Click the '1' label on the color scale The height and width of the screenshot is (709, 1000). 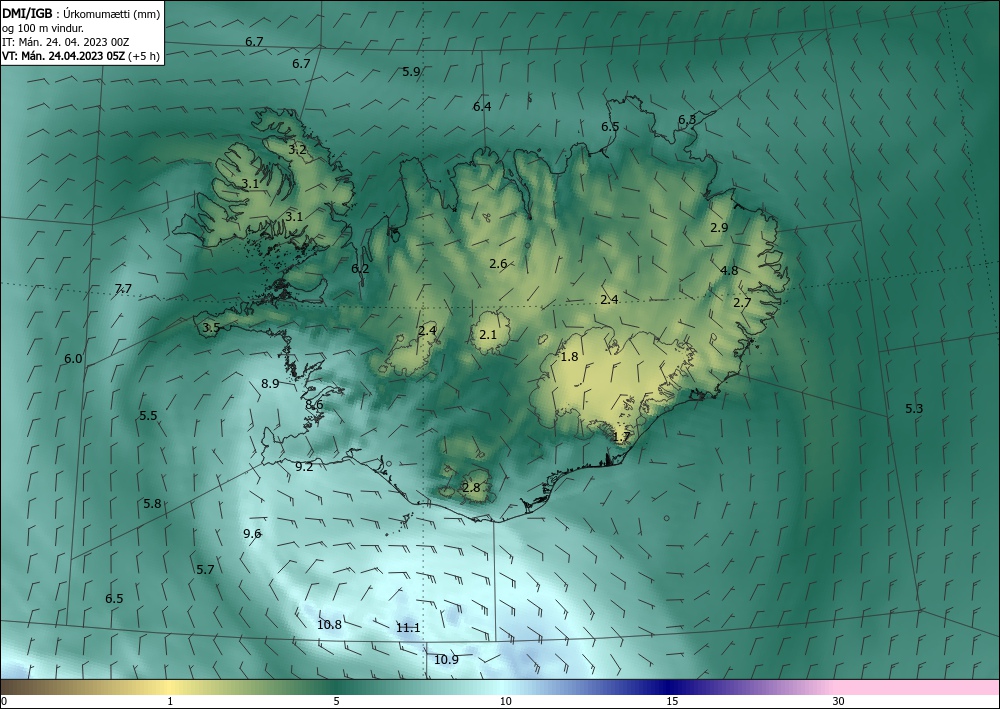click(170, 701)
